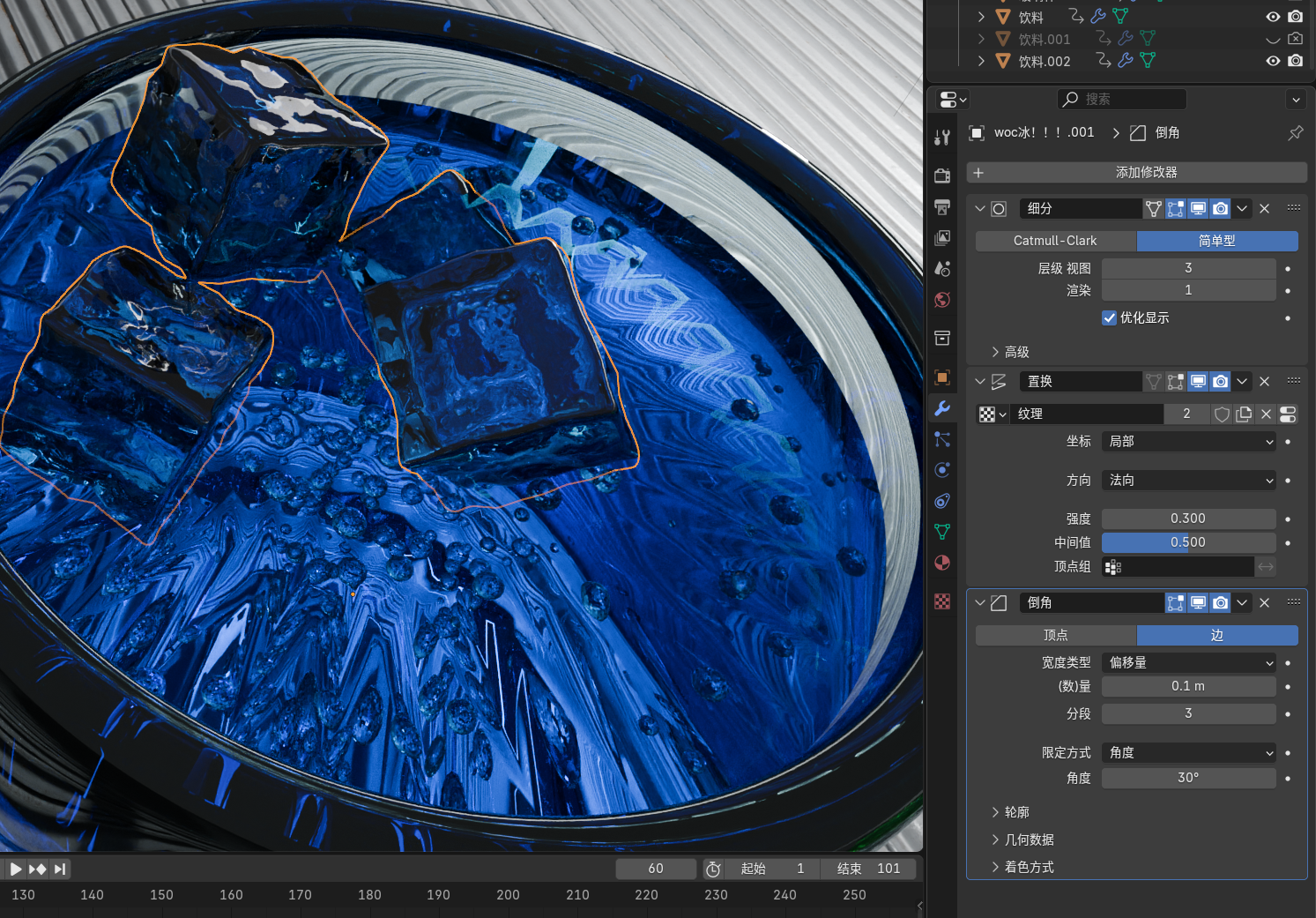
Task: Click the modifier icon of 饮料.002
Action: click(x=1126, y=61)
